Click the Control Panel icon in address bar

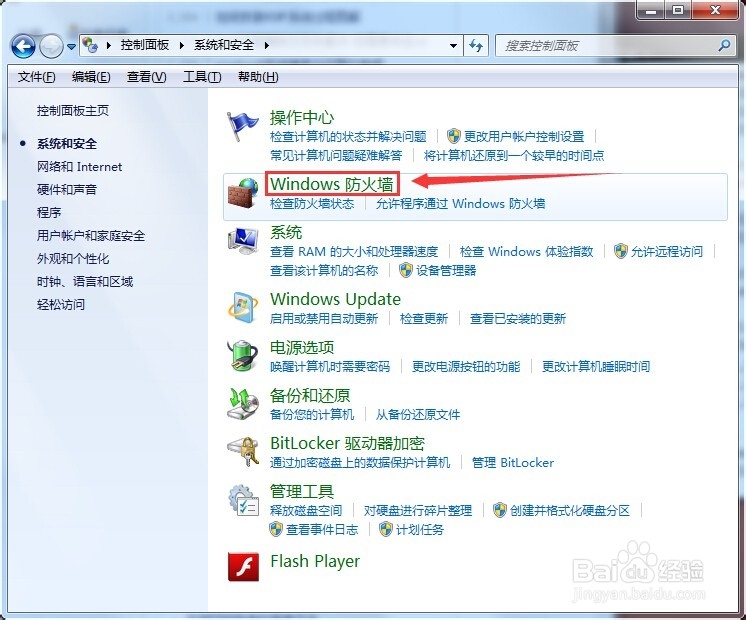(90, 45)
